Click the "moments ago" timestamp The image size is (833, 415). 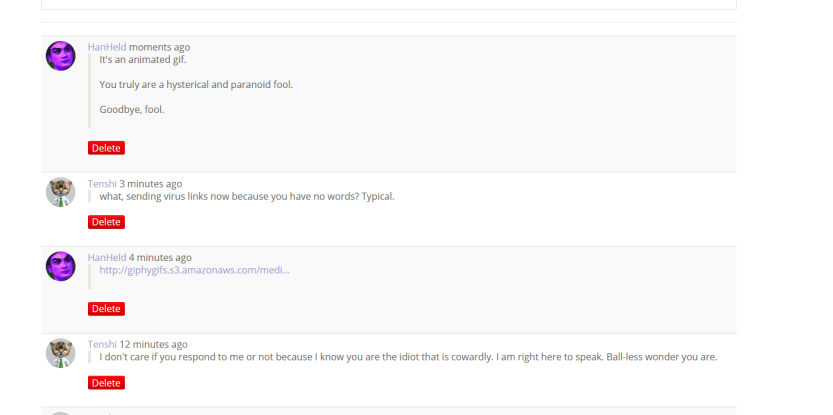159,47
